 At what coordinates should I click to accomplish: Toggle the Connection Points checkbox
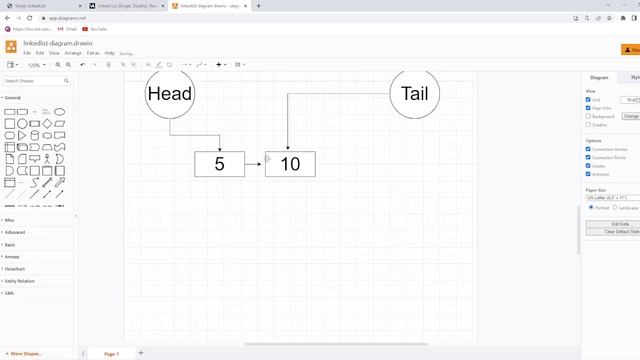pos(588,157)
